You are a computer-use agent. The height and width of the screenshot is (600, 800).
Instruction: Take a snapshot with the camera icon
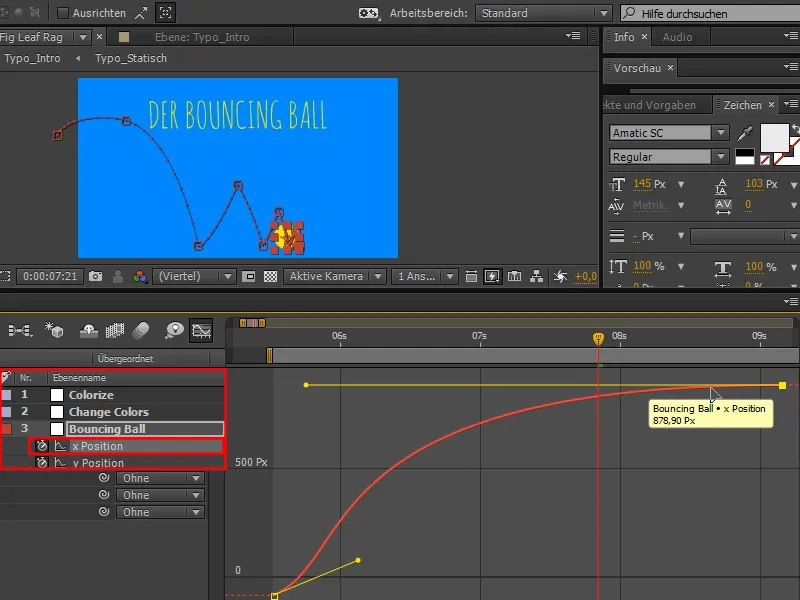click(x=95, y=276)
